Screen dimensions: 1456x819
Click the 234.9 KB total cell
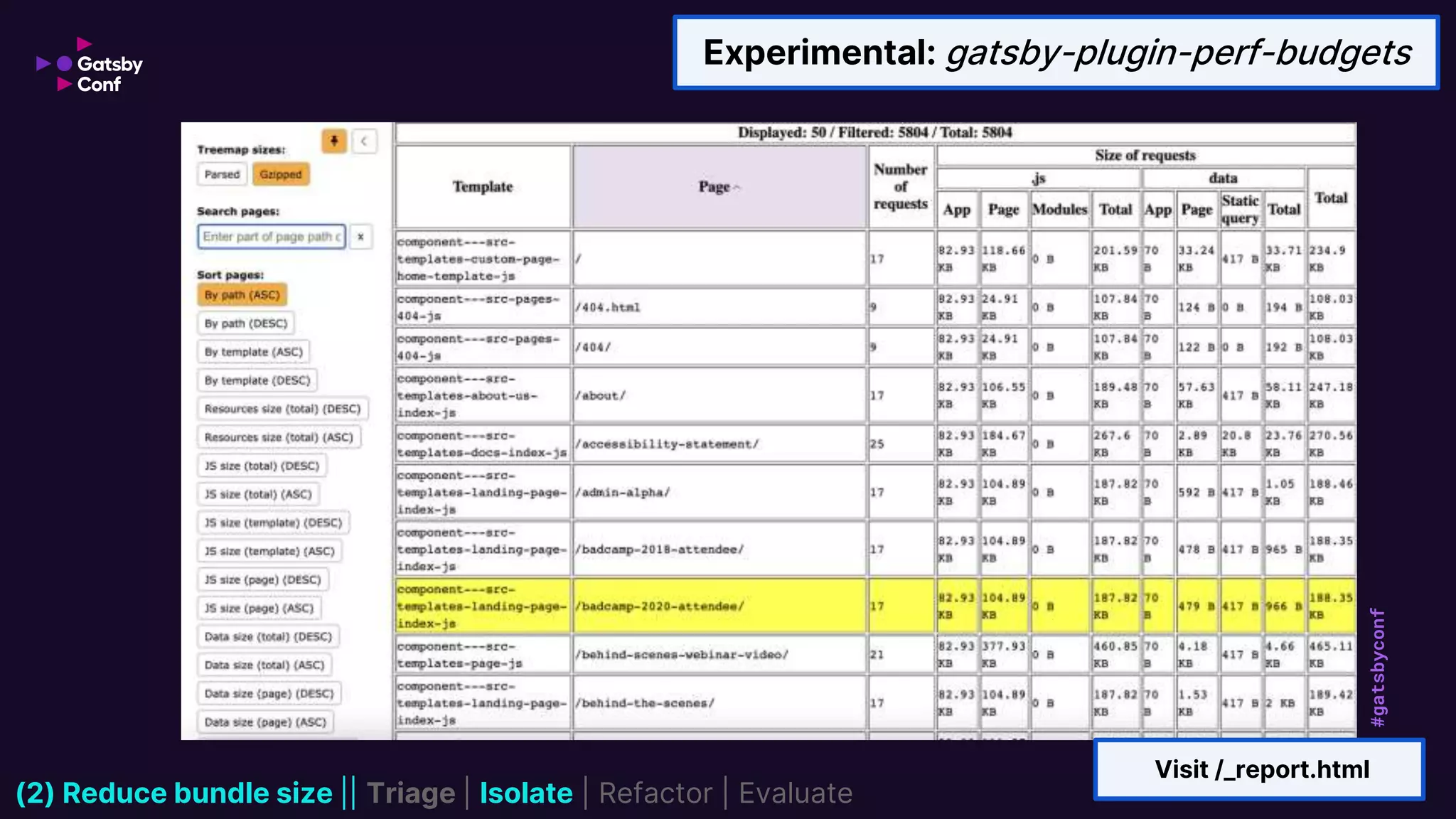tap(1331, 259)
